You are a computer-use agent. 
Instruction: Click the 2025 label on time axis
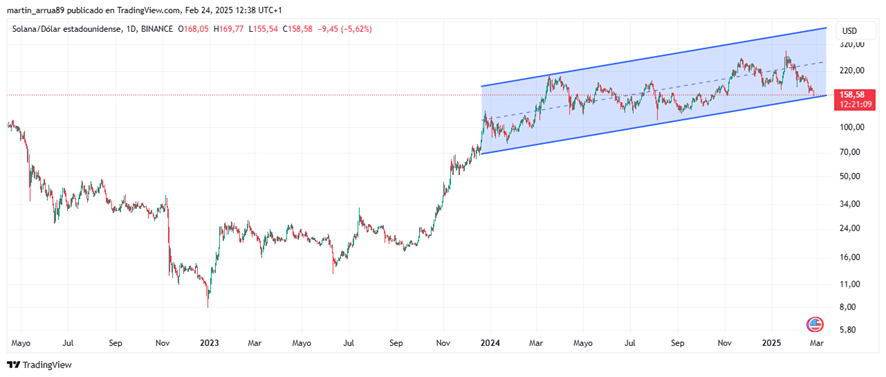click(771, 343)
